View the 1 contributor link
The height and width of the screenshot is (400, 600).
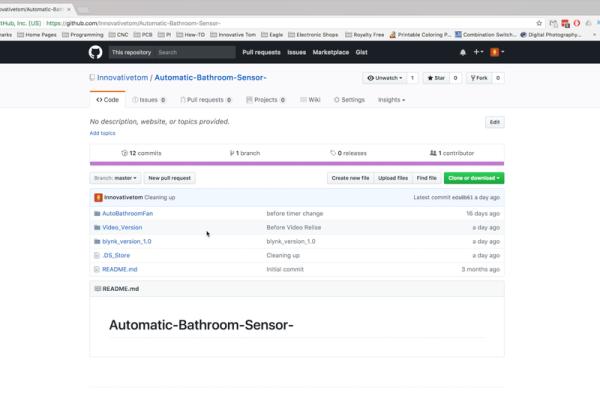(x=452, y=153)
